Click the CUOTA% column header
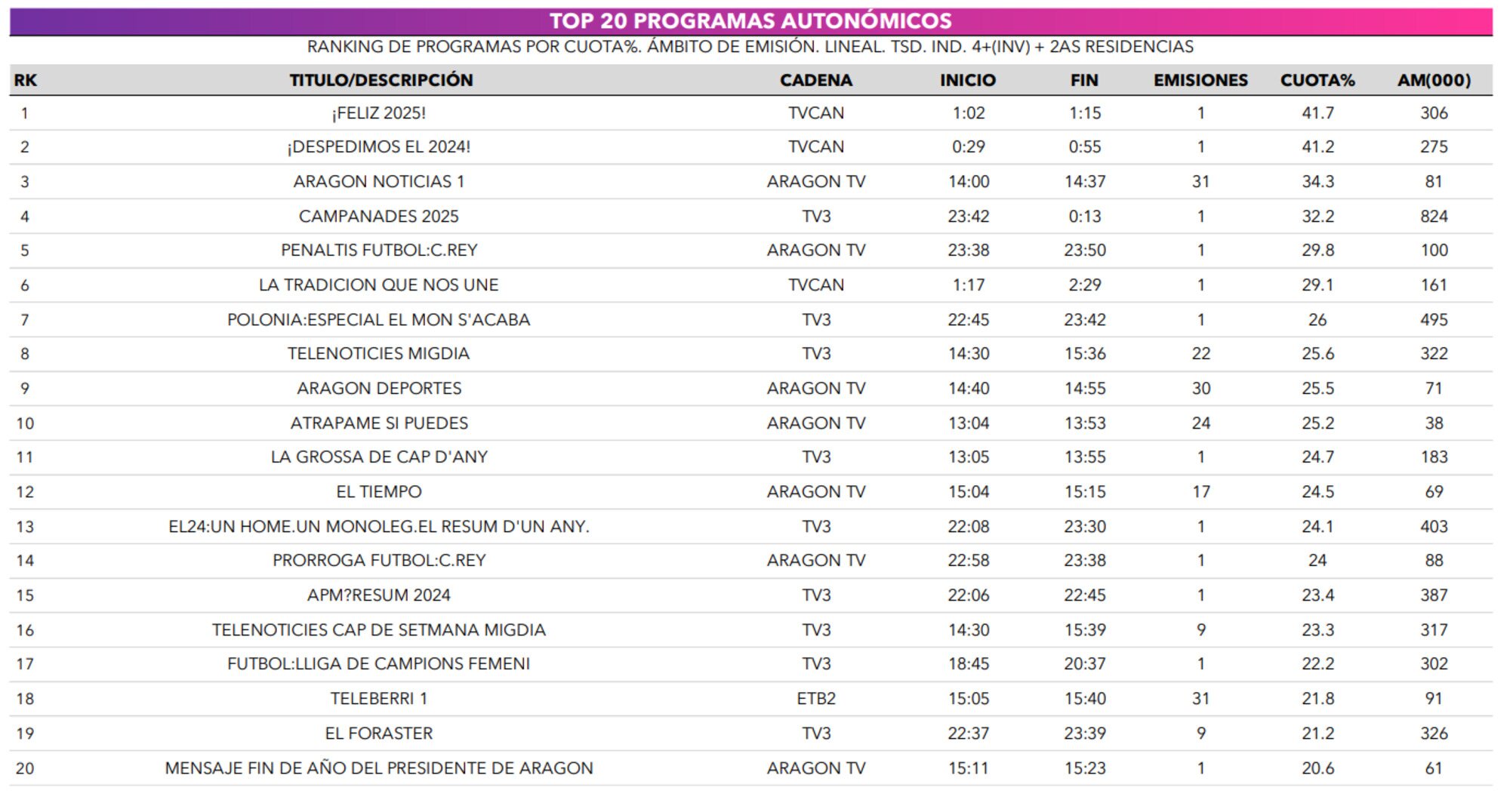This screenshot has height=812, width=1510. (1317, 80)
